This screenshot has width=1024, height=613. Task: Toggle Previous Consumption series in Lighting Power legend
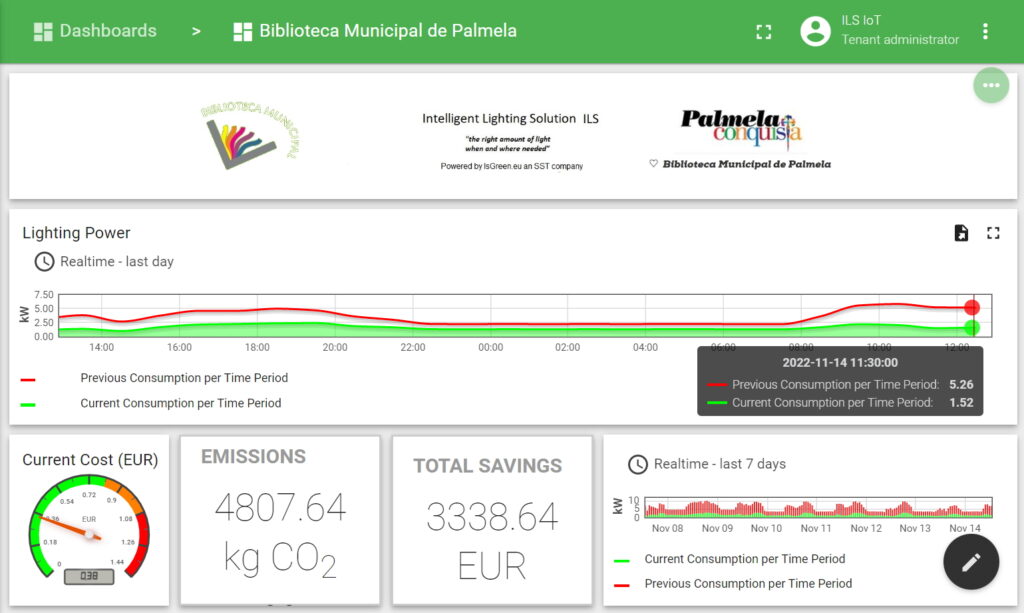pyautogui.click(x=183, y=378)
